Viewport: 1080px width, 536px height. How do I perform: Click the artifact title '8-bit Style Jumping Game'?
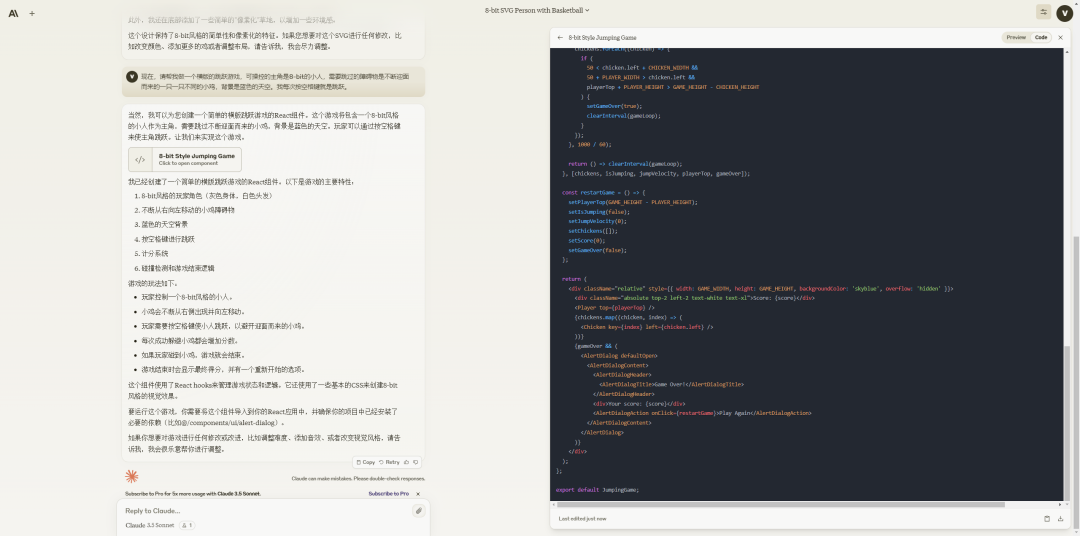click(603, 38)
